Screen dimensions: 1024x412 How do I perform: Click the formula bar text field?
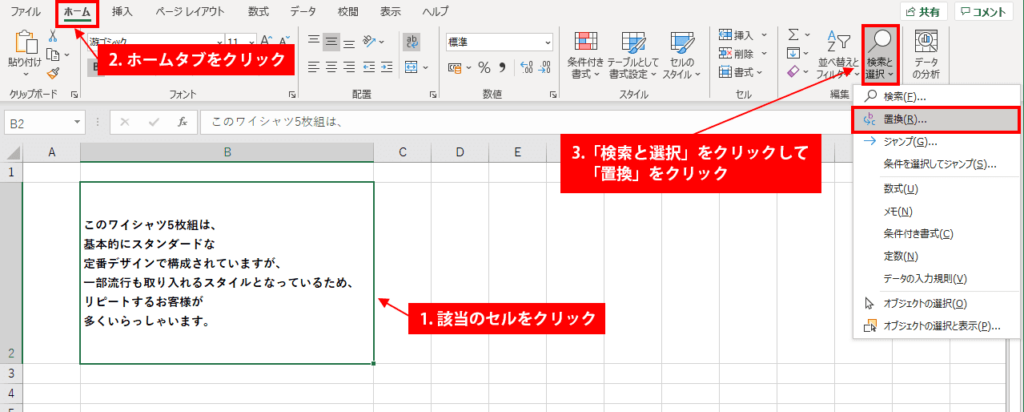pos(522,122)
